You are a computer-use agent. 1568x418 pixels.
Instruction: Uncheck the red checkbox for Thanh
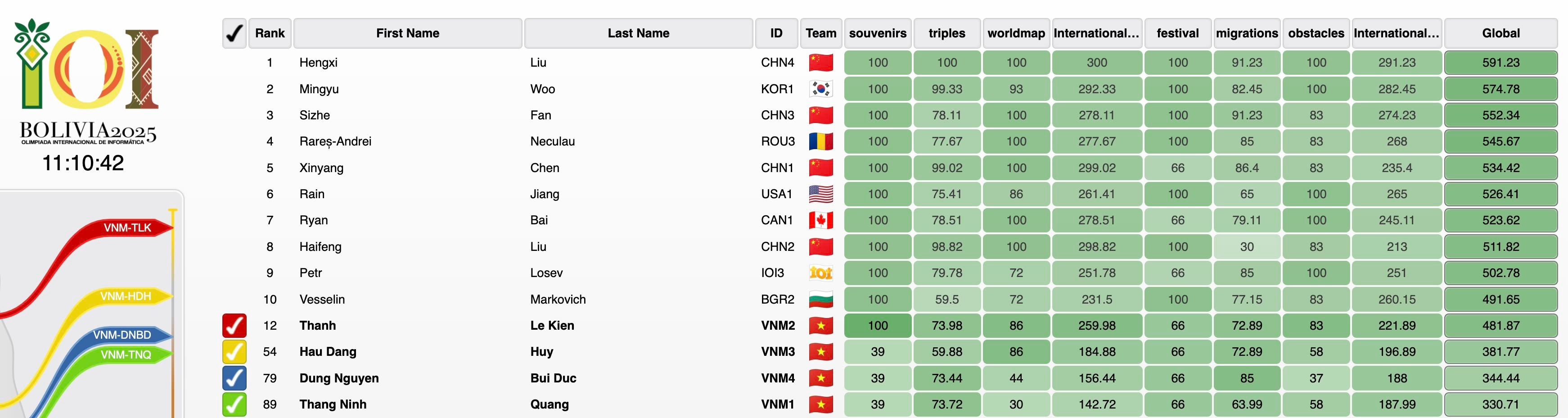(x=234, y=325)
